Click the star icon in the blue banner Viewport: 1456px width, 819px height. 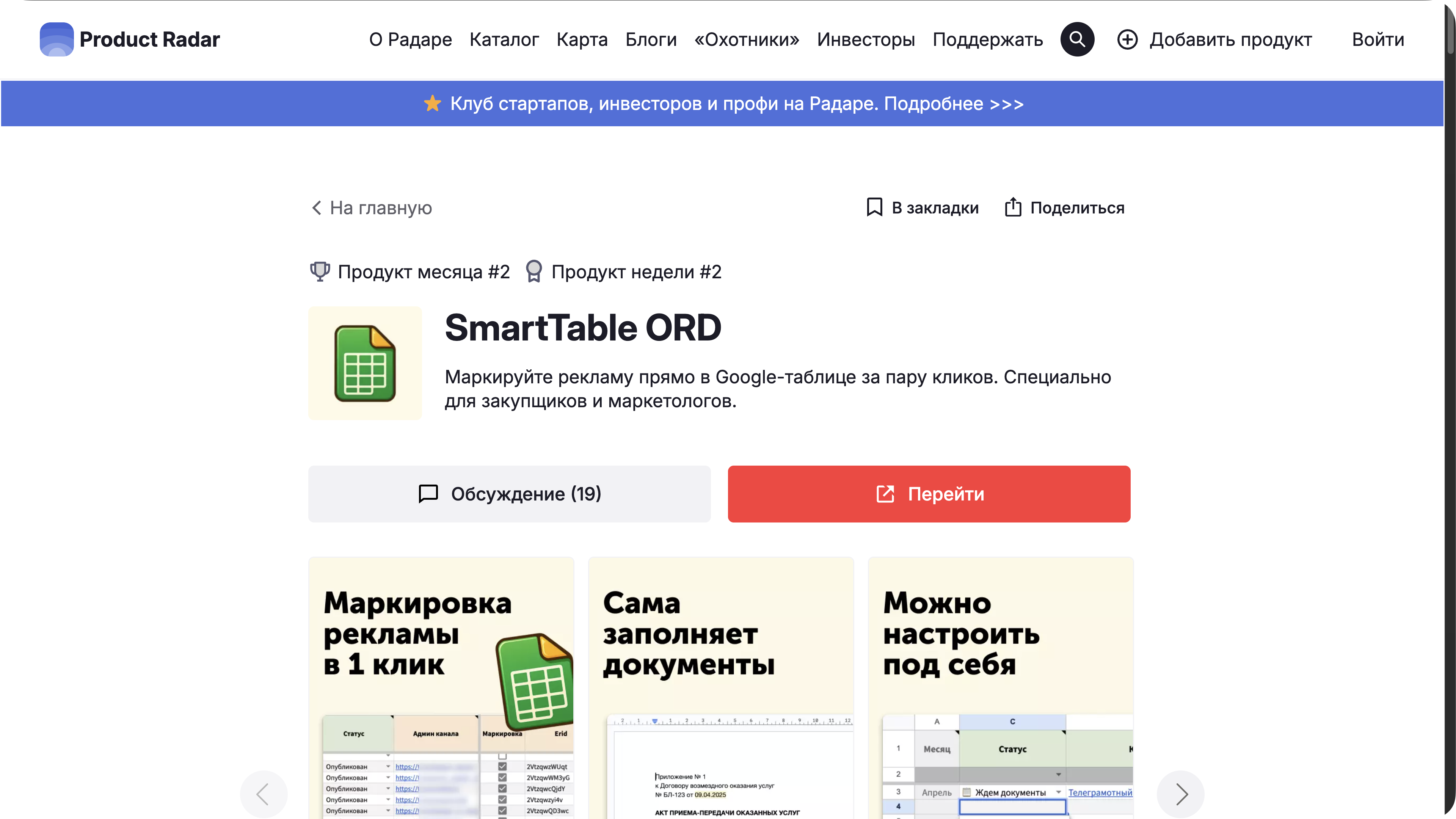(432, 104)
